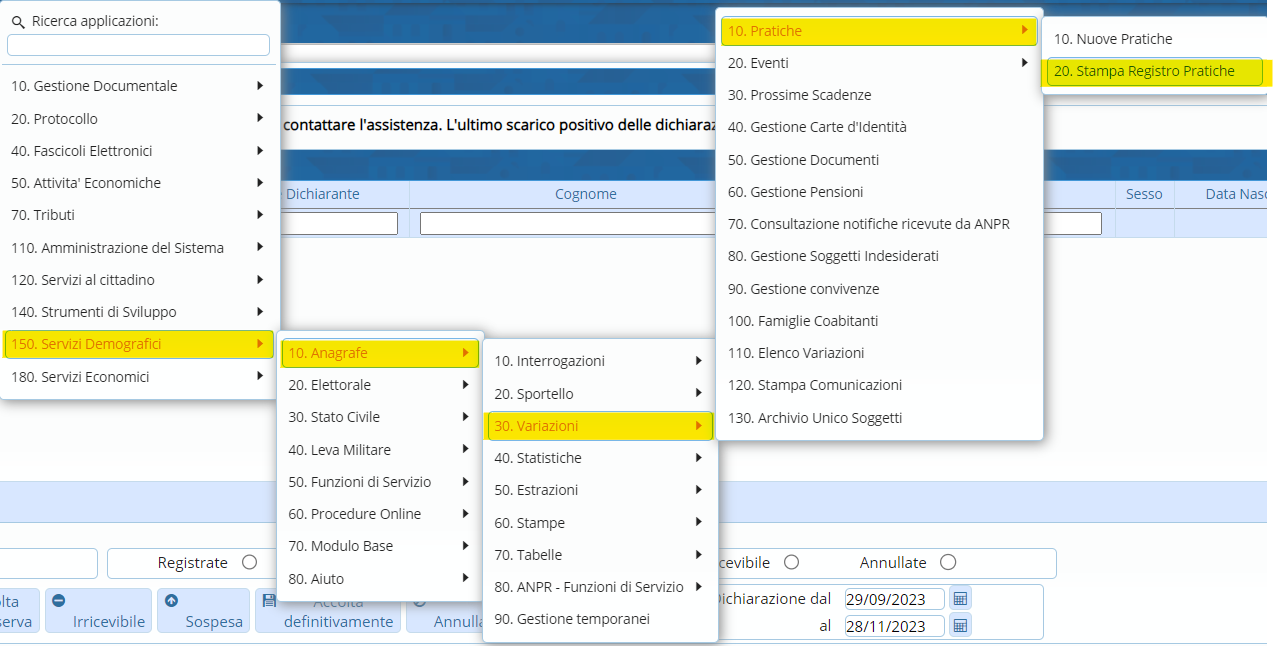Open 10. Nuove Pratiche menu entry
Viewport: 1273px width, 646px height.
(x=1113, y=39)
